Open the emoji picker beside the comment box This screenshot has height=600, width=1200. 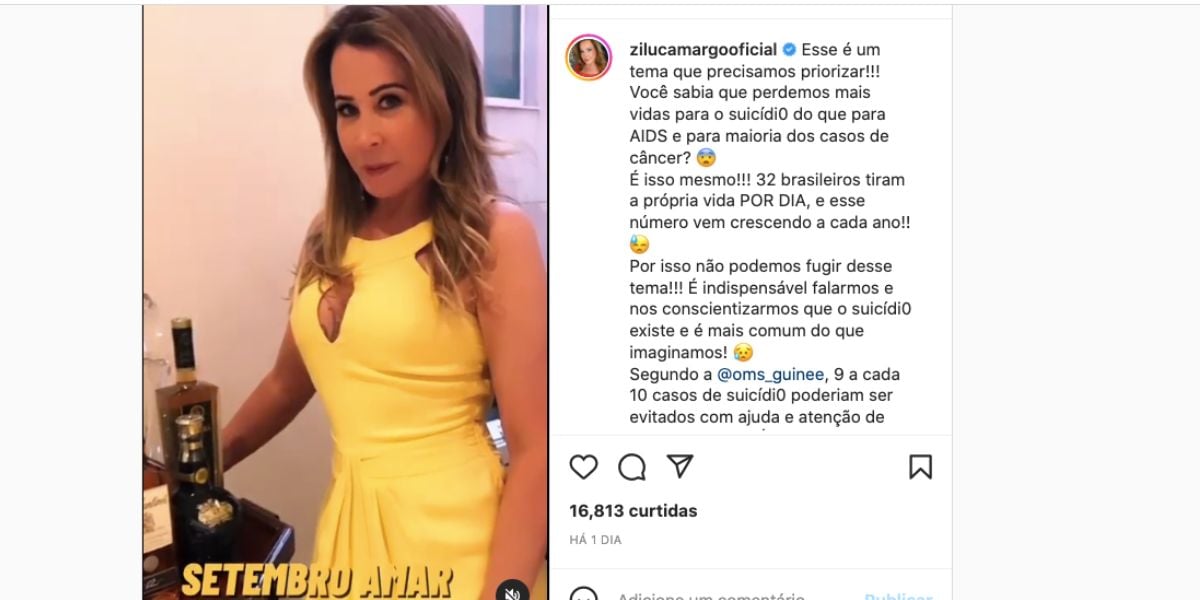(x=583, y=596)
